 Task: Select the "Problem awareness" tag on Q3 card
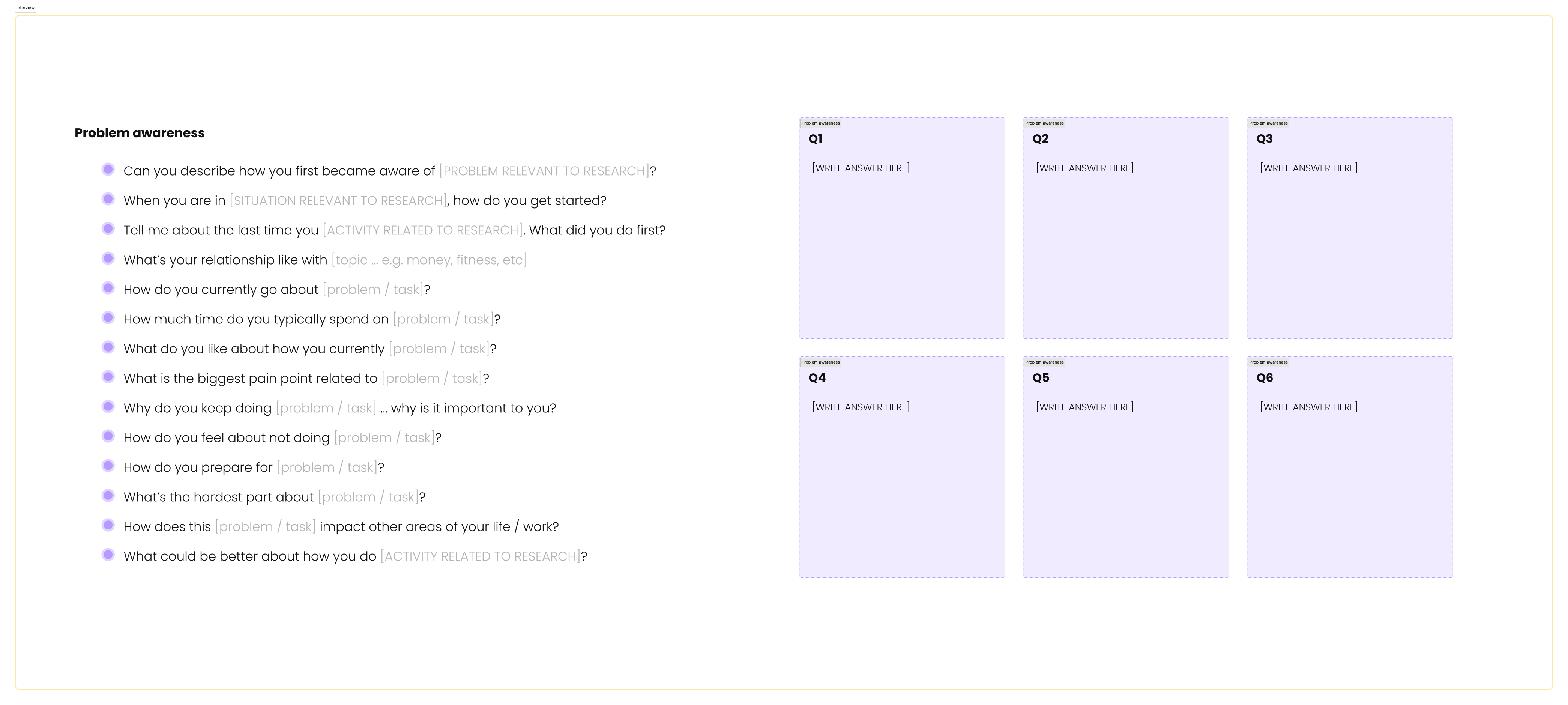(x=1269, y=123)
